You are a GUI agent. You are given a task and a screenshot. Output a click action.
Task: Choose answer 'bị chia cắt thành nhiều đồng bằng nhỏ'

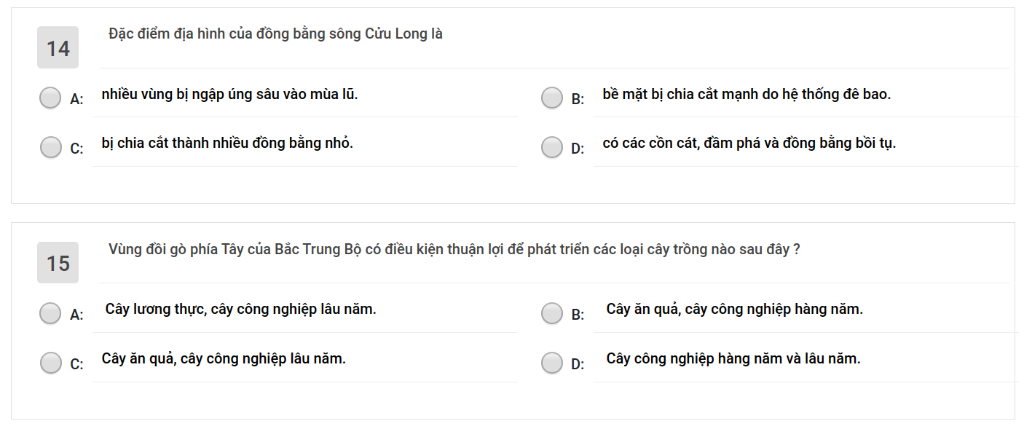tap(227, 144)
